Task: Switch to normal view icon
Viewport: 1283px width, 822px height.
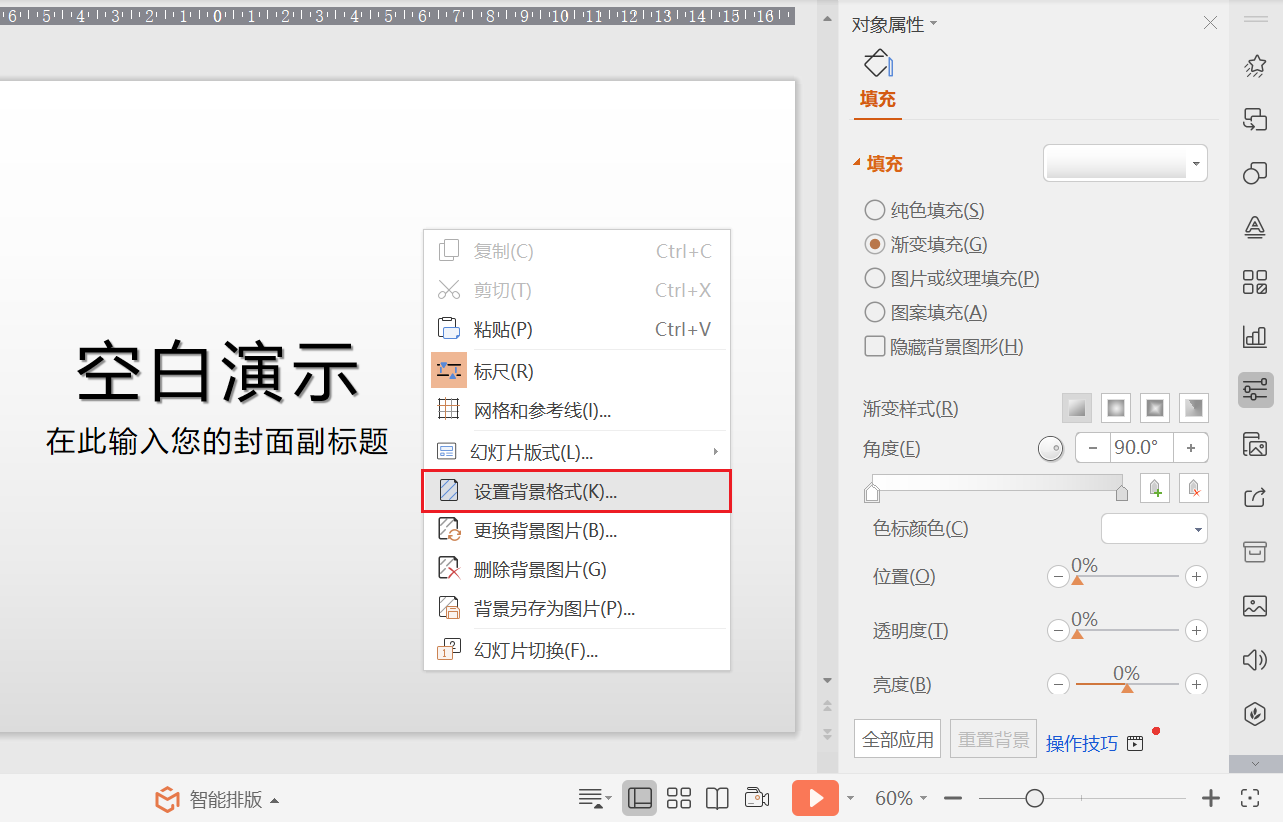Action: tap(640, 798)
